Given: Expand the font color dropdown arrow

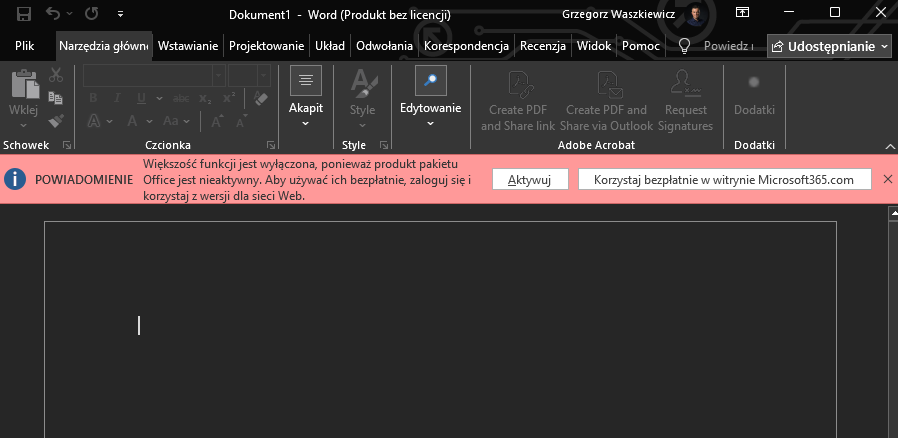Looking at the screenshot, I should 149,121.
